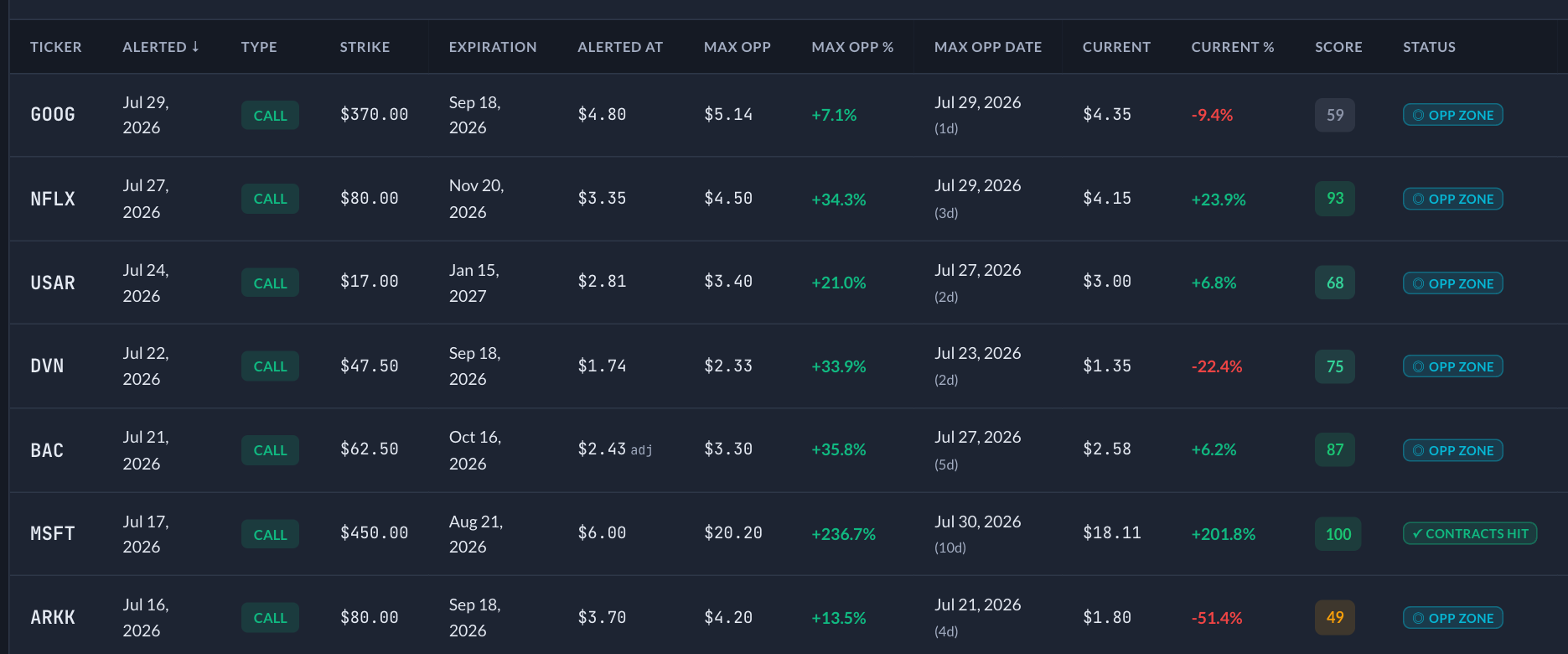Sort by the ALERTED AT column header

click(x=620, y=47)
